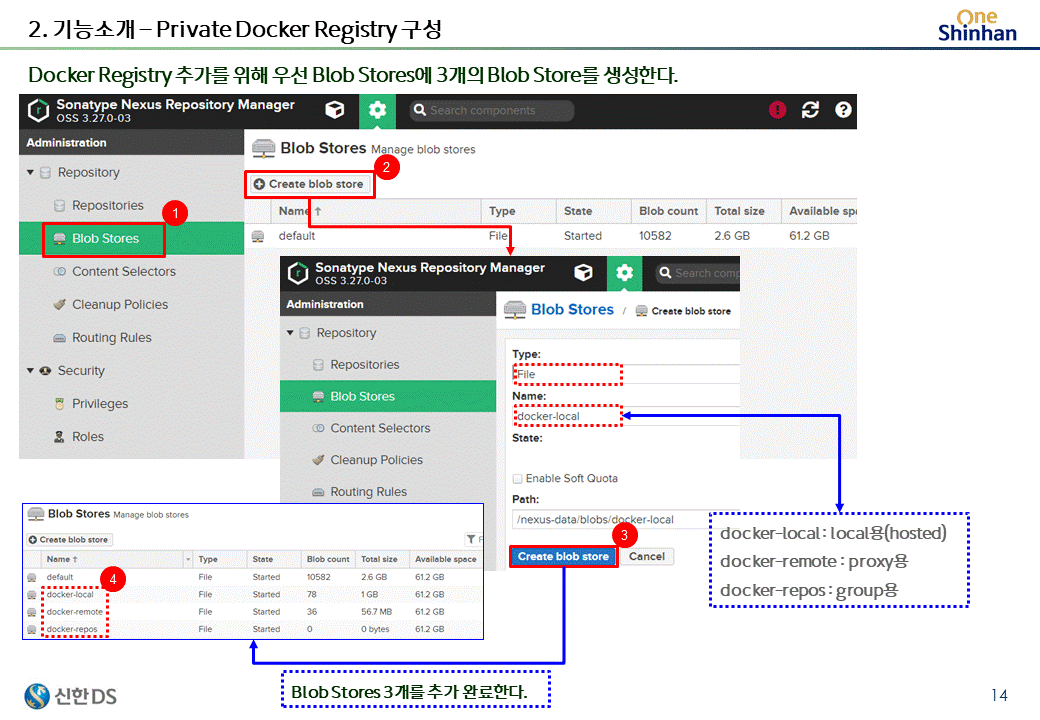The height and width of the screenshot is (720, 1040).
Task: Click the Content Selectors icon in the left sidebar
Action: [x=60, y=272]
